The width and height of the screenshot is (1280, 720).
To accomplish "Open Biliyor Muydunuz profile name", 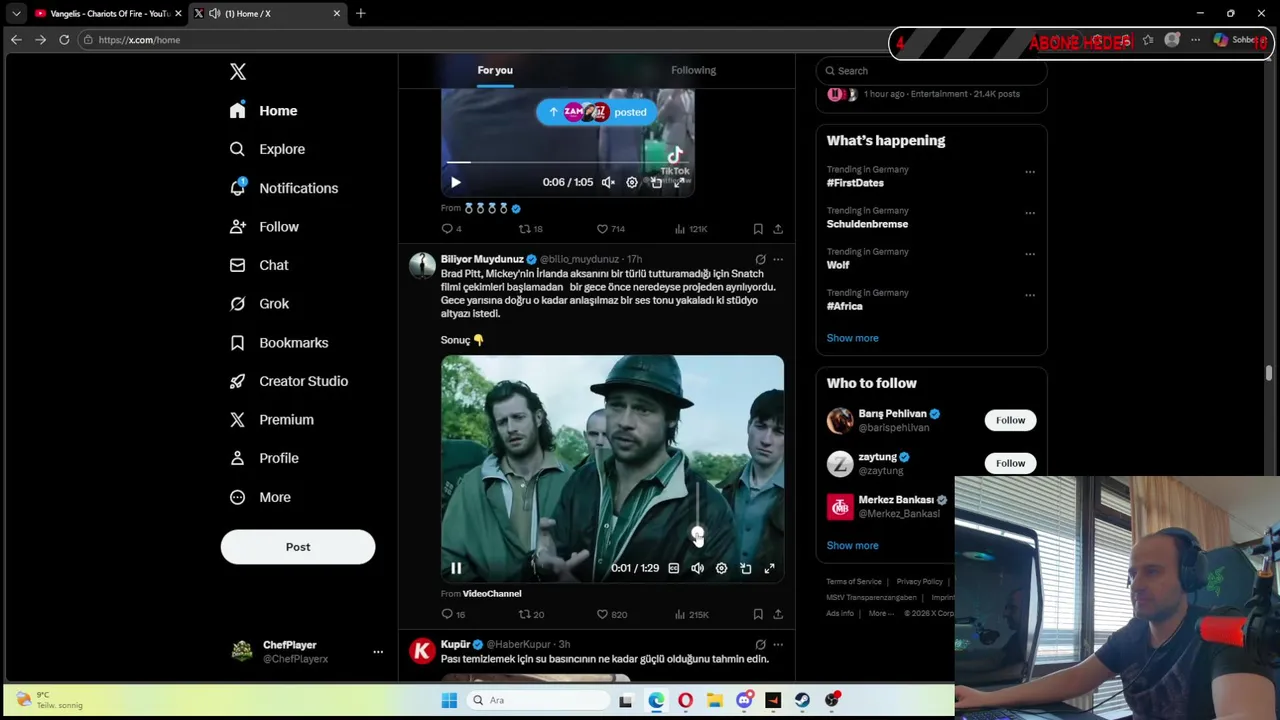I will click(482, 259).
